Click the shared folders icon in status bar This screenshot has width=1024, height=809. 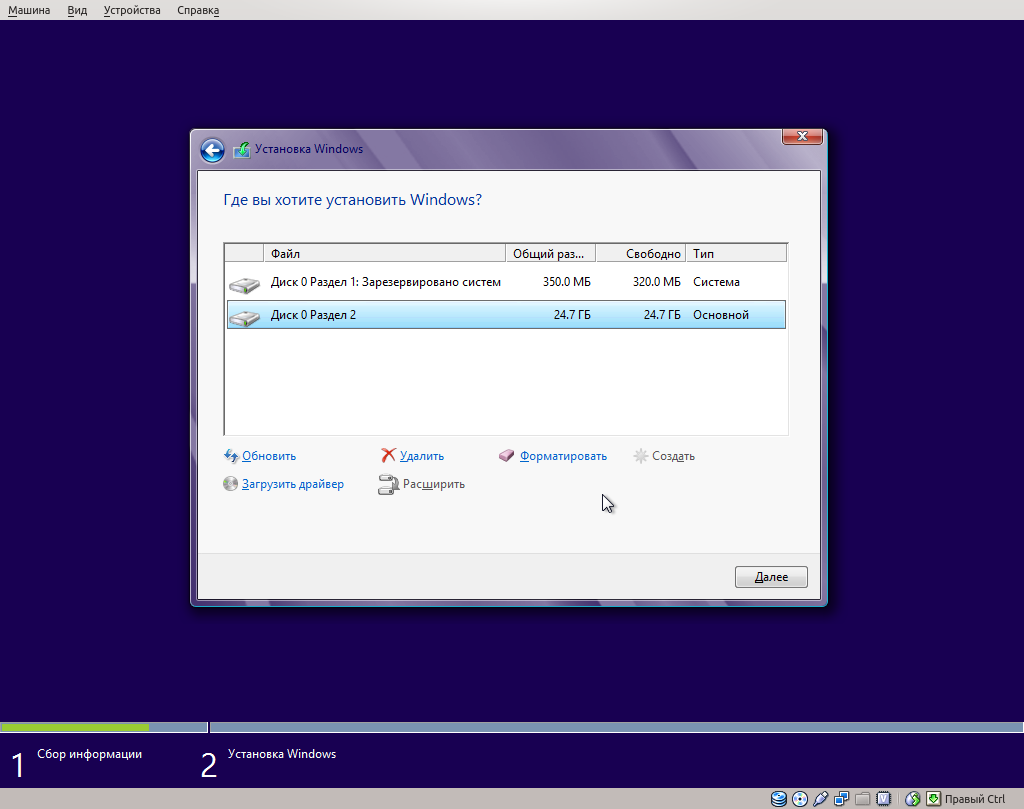click(x=862, y=799)
